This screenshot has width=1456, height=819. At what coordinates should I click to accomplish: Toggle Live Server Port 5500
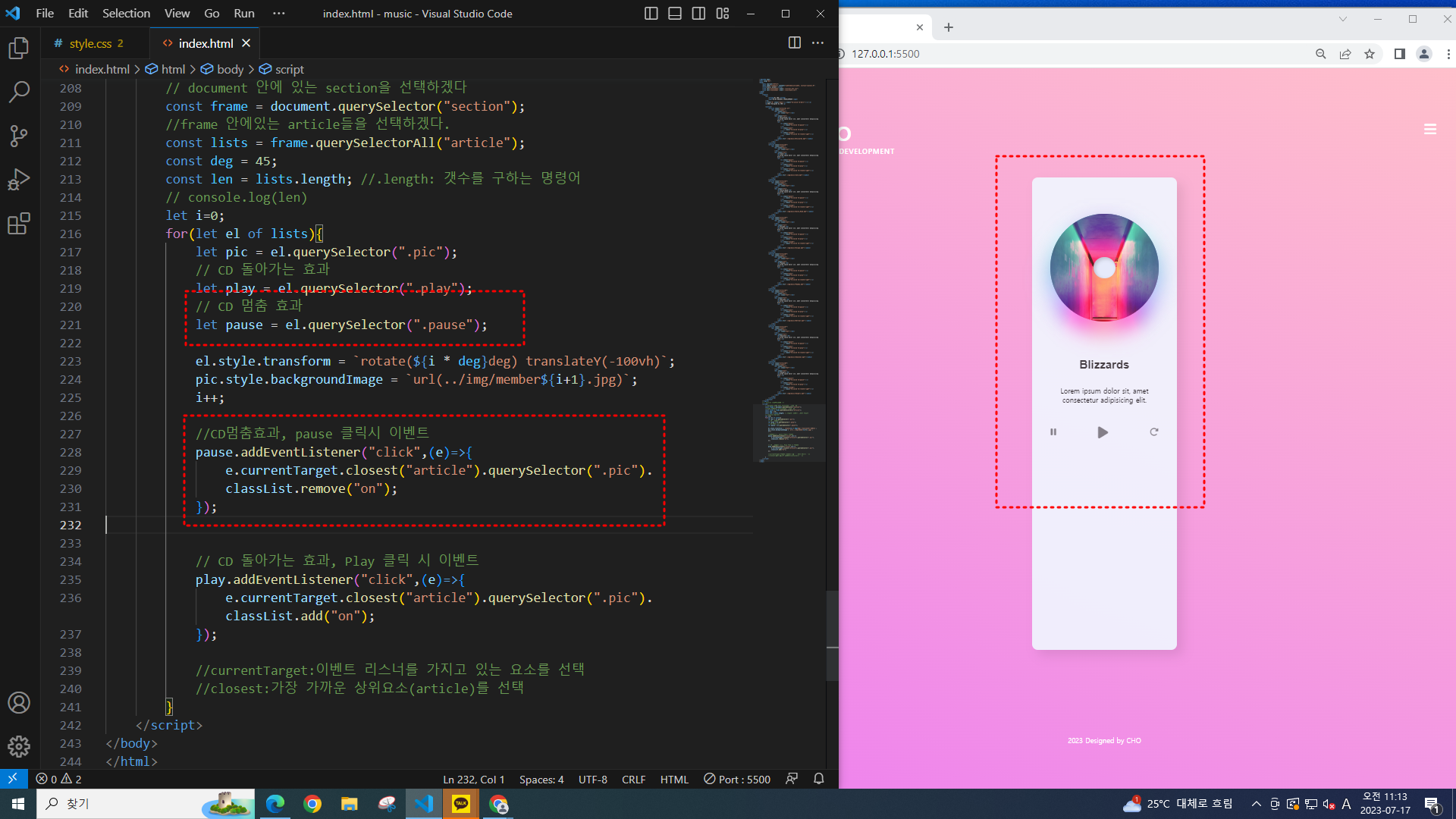[737, 779]
